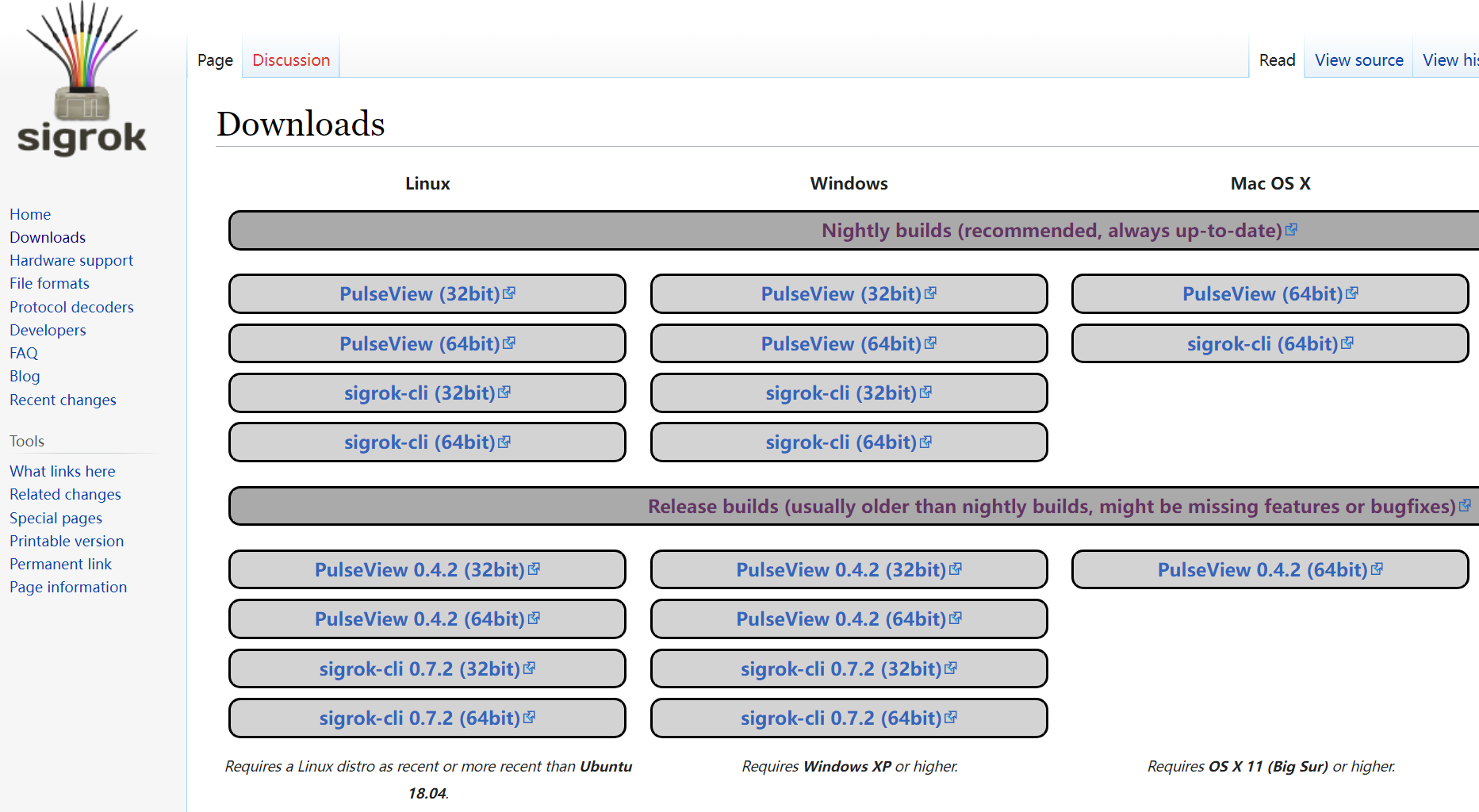Open Developers sidebar link
Image resolution: width=1479 pixels, height=812 pixels.
click(48, 330)
